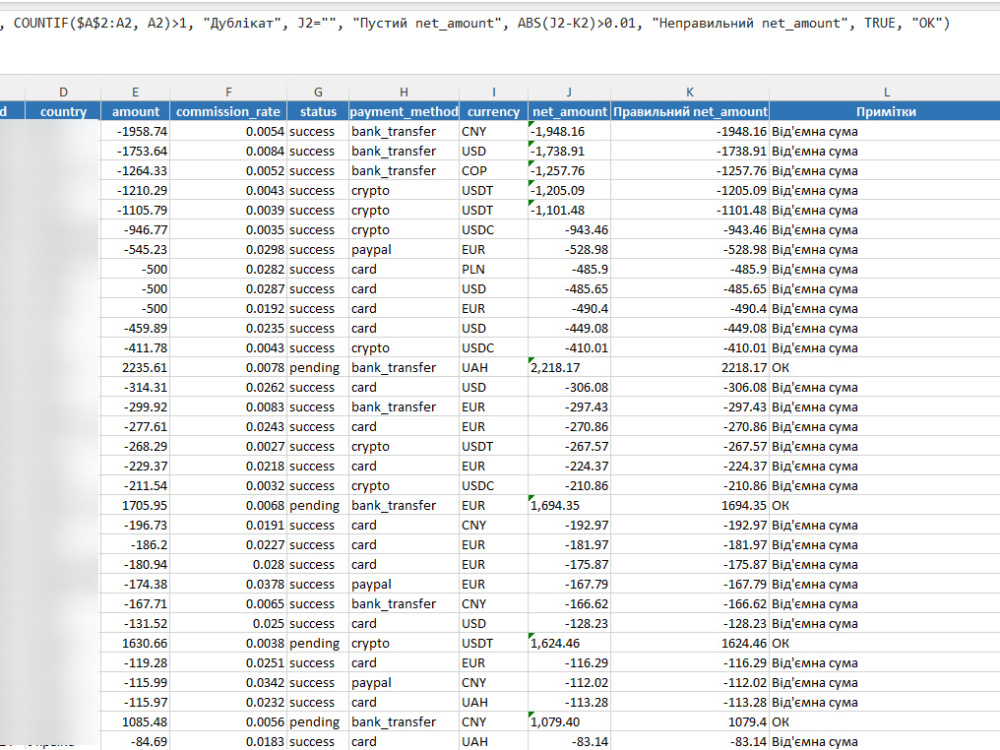Select net_amount cell -113.28
The image size is (1000, 750).
569,702
